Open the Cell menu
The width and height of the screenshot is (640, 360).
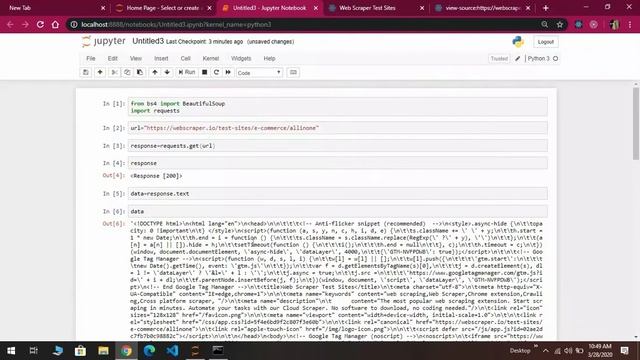click(185, 58)
